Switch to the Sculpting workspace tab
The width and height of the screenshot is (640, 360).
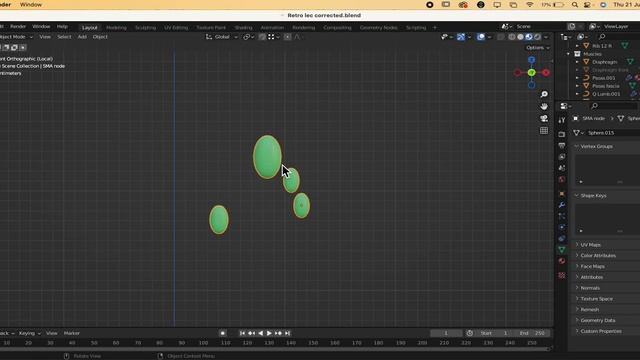[x=145, y=28]
